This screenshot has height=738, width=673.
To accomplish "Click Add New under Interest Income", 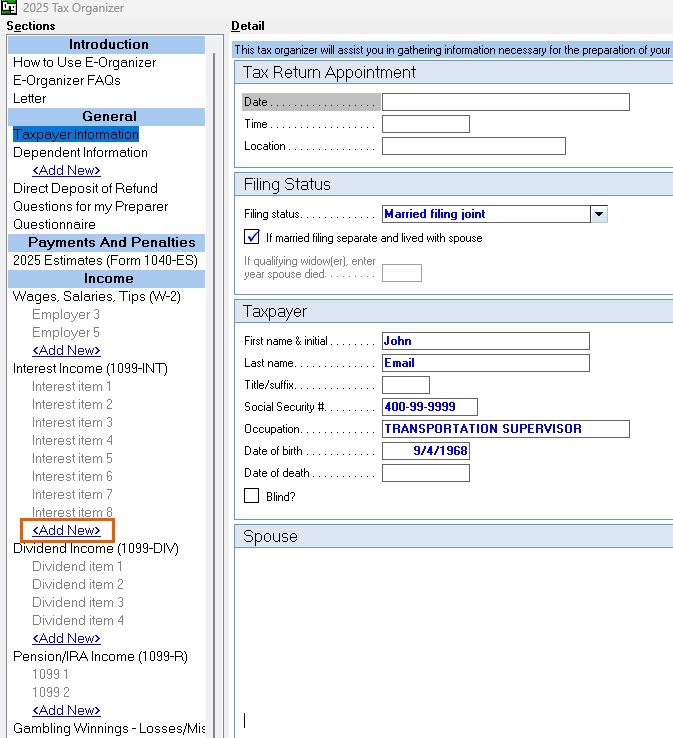I will [66, 530].
